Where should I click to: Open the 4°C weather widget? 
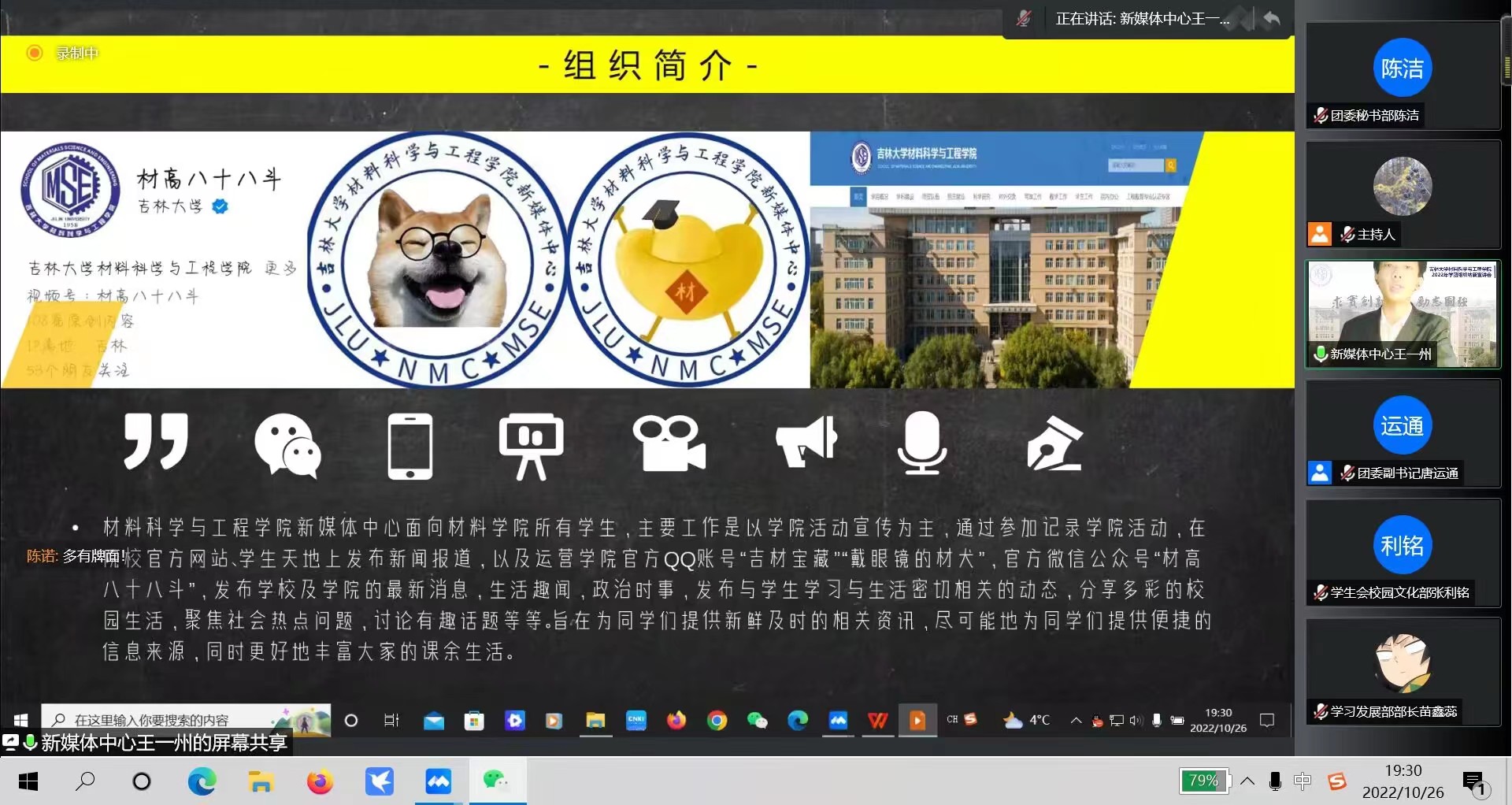pos(1027,720)
